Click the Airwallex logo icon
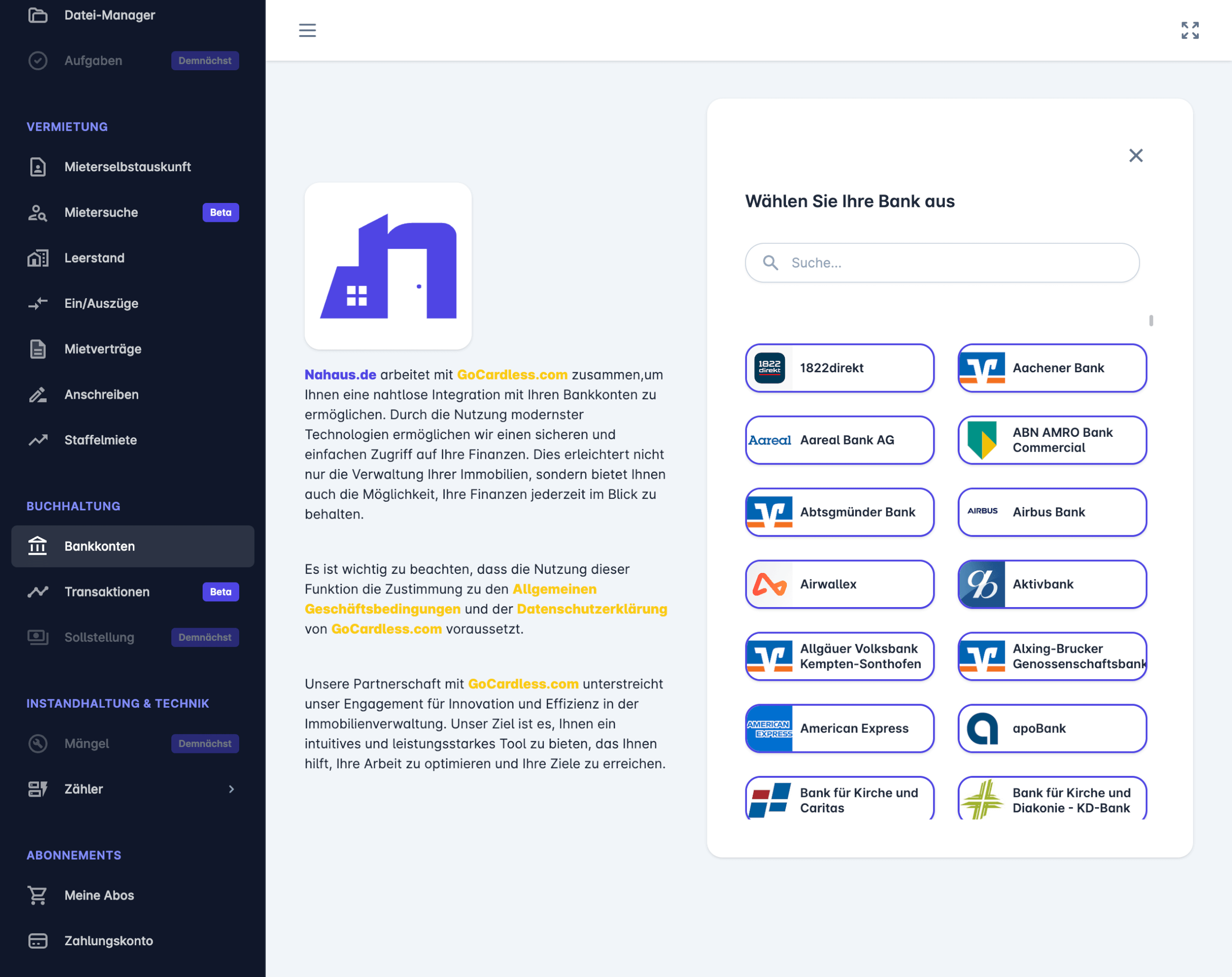The height and width of the screenshot is (977, 1232). pyautogui.click(x=769, y=584)
